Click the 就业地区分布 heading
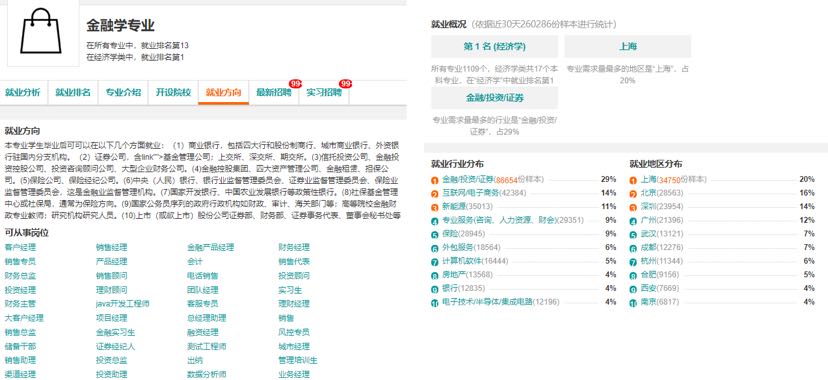The image size is (828, 380). click(656, 164)
